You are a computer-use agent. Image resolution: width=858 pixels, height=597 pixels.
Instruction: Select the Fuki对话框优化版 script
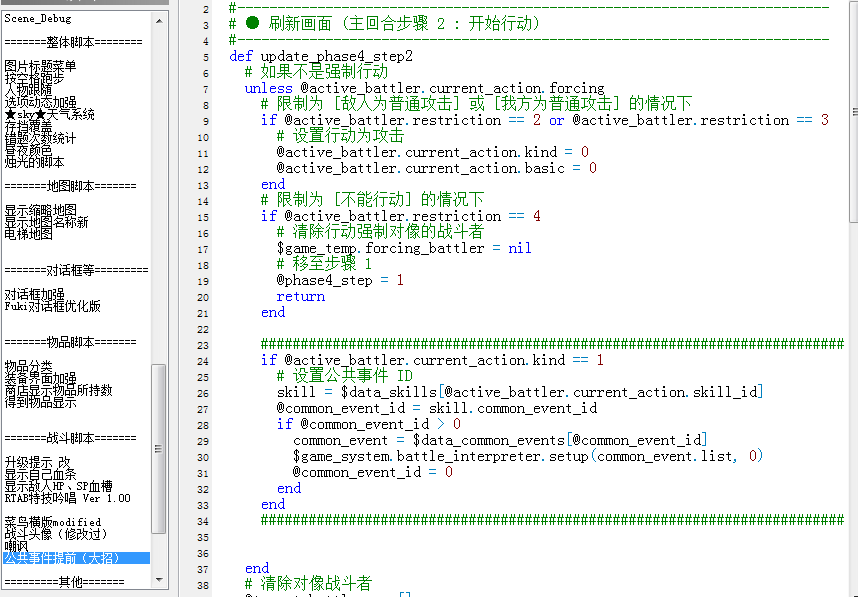pos(53,306)
